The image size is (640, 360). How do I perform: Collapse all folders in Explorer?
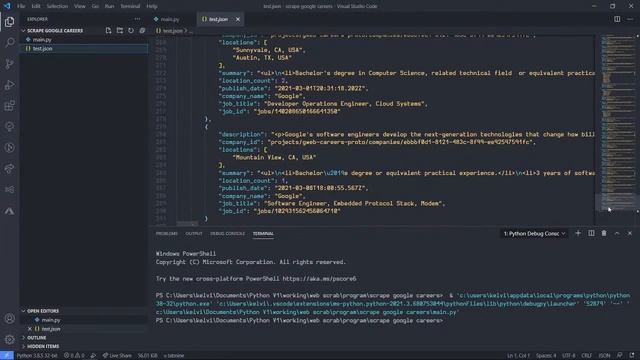[x=142, y=31]
